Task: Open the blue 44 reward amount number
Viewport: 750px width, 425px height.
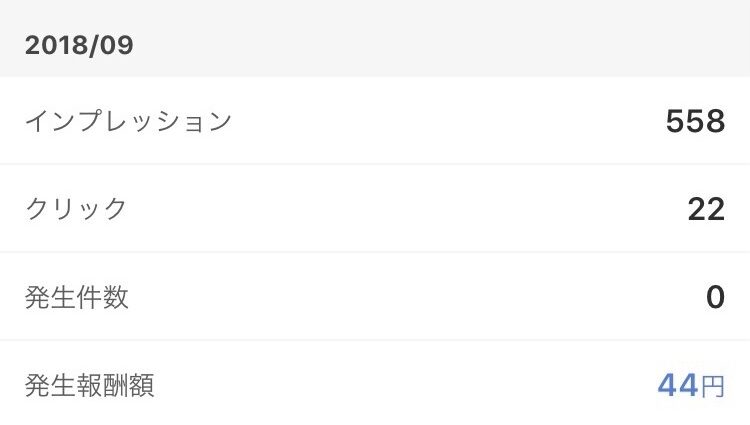Action: pyautogui.click(x=677, y=386)
